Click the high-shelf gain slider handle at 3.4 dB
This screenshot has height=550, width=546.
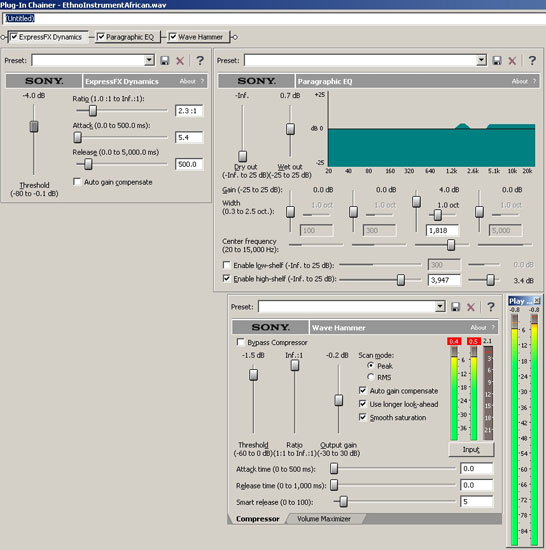tap(491, 280)
